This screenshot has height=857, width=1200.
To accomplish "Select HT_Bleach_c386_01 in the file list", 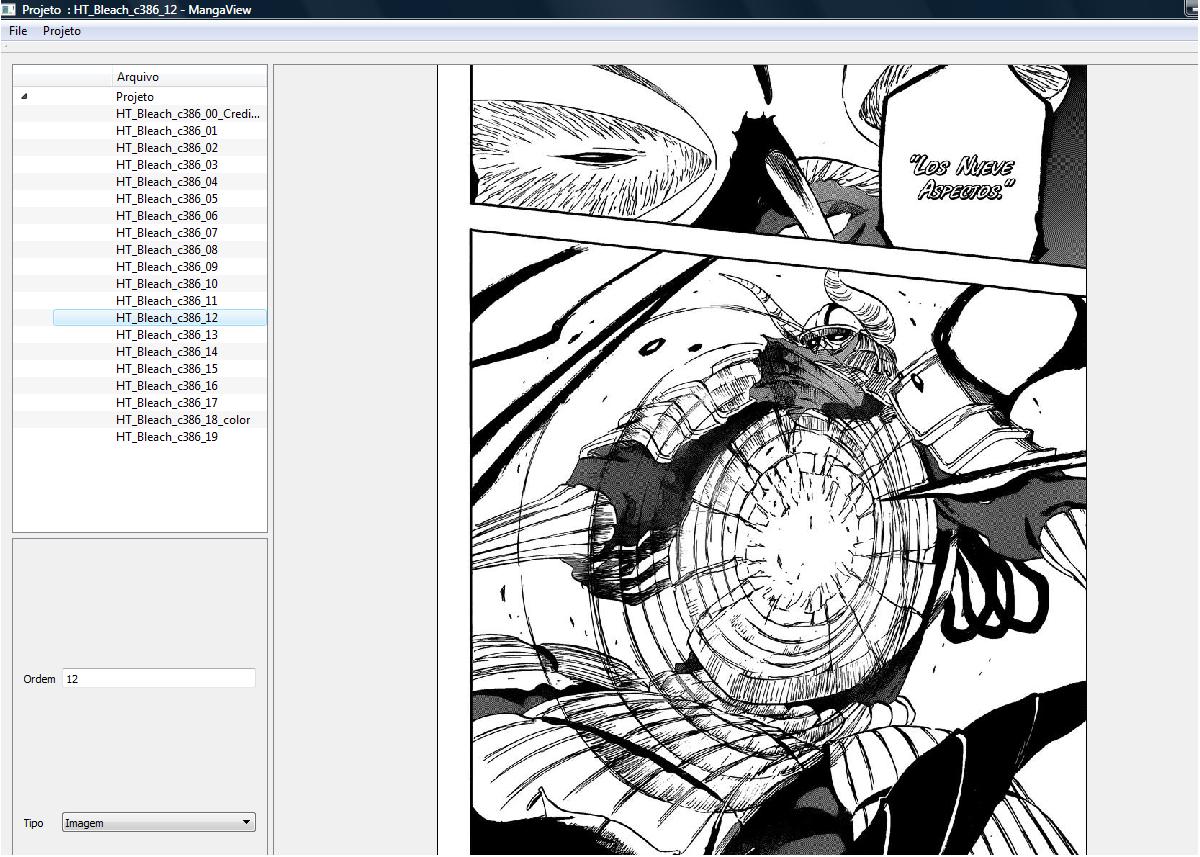I will point(167,131).
